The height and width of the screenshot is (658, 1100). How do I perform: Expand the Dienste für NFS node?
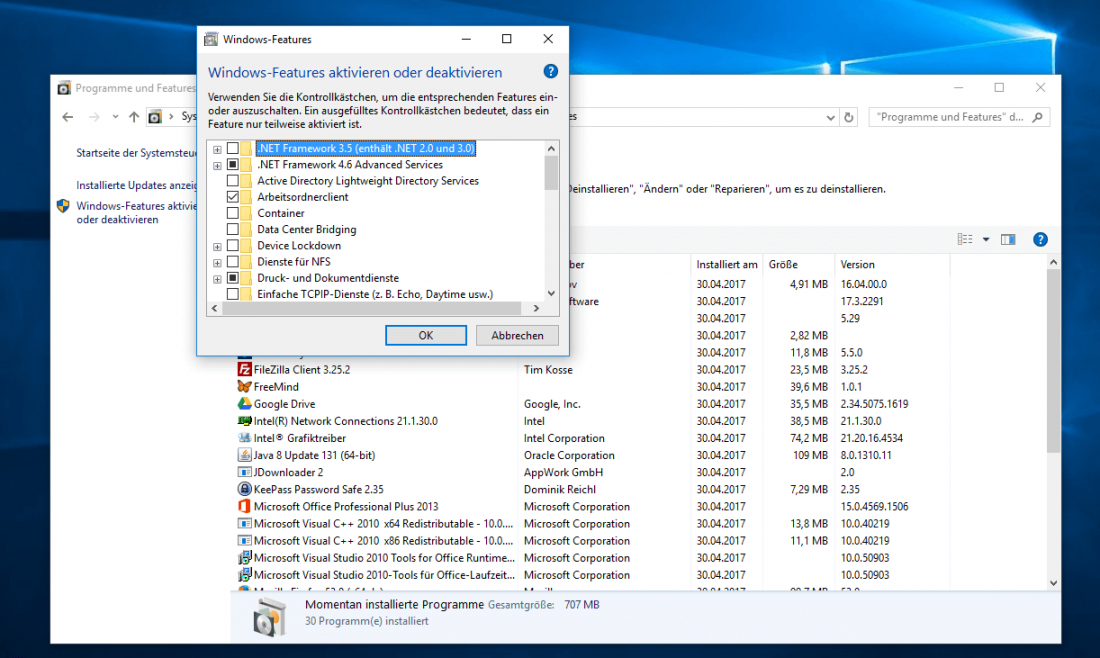click(x=217, y=261)
